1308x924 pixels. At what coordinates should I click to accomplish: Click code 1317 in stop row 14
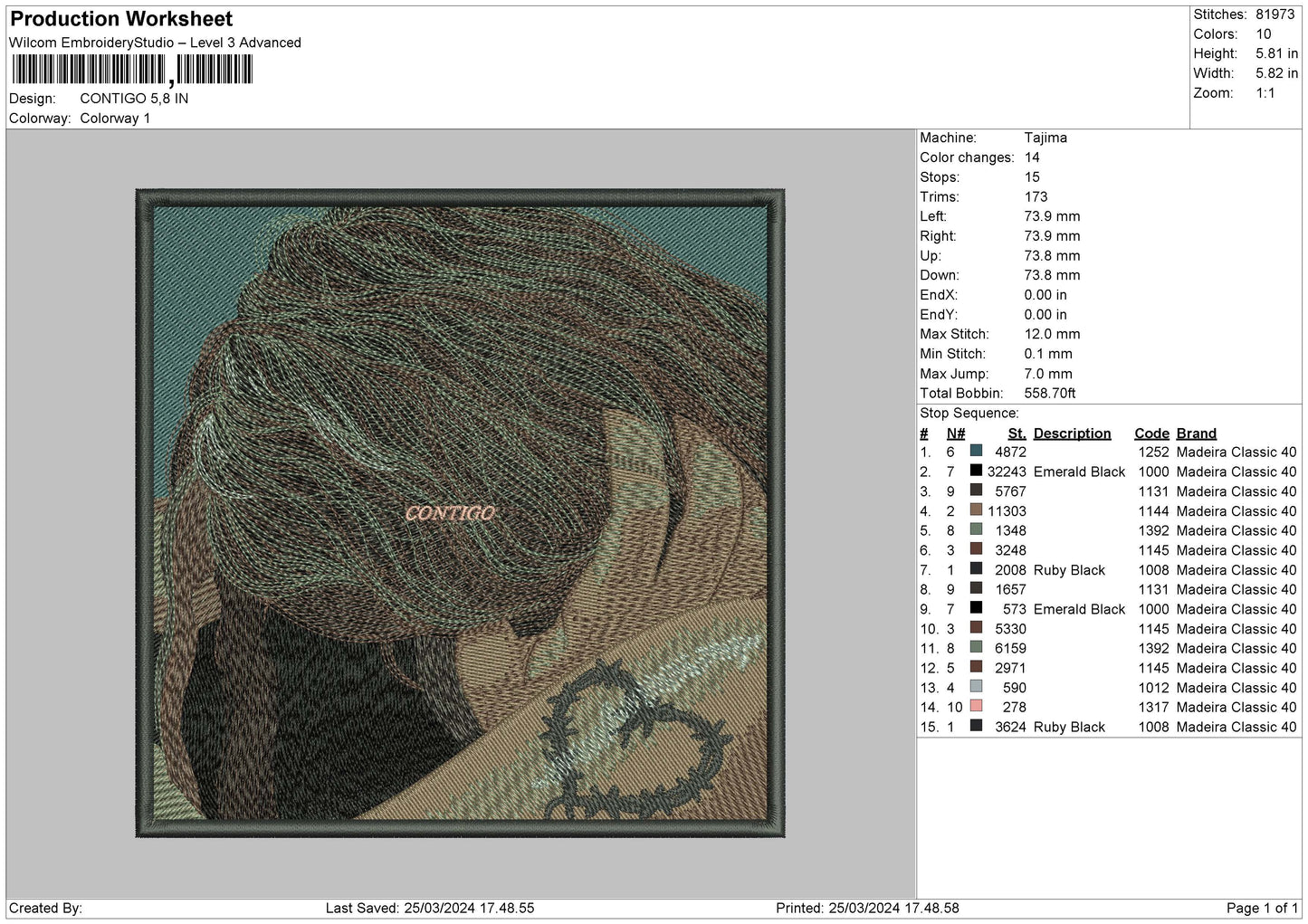(x=1153, y=707)
